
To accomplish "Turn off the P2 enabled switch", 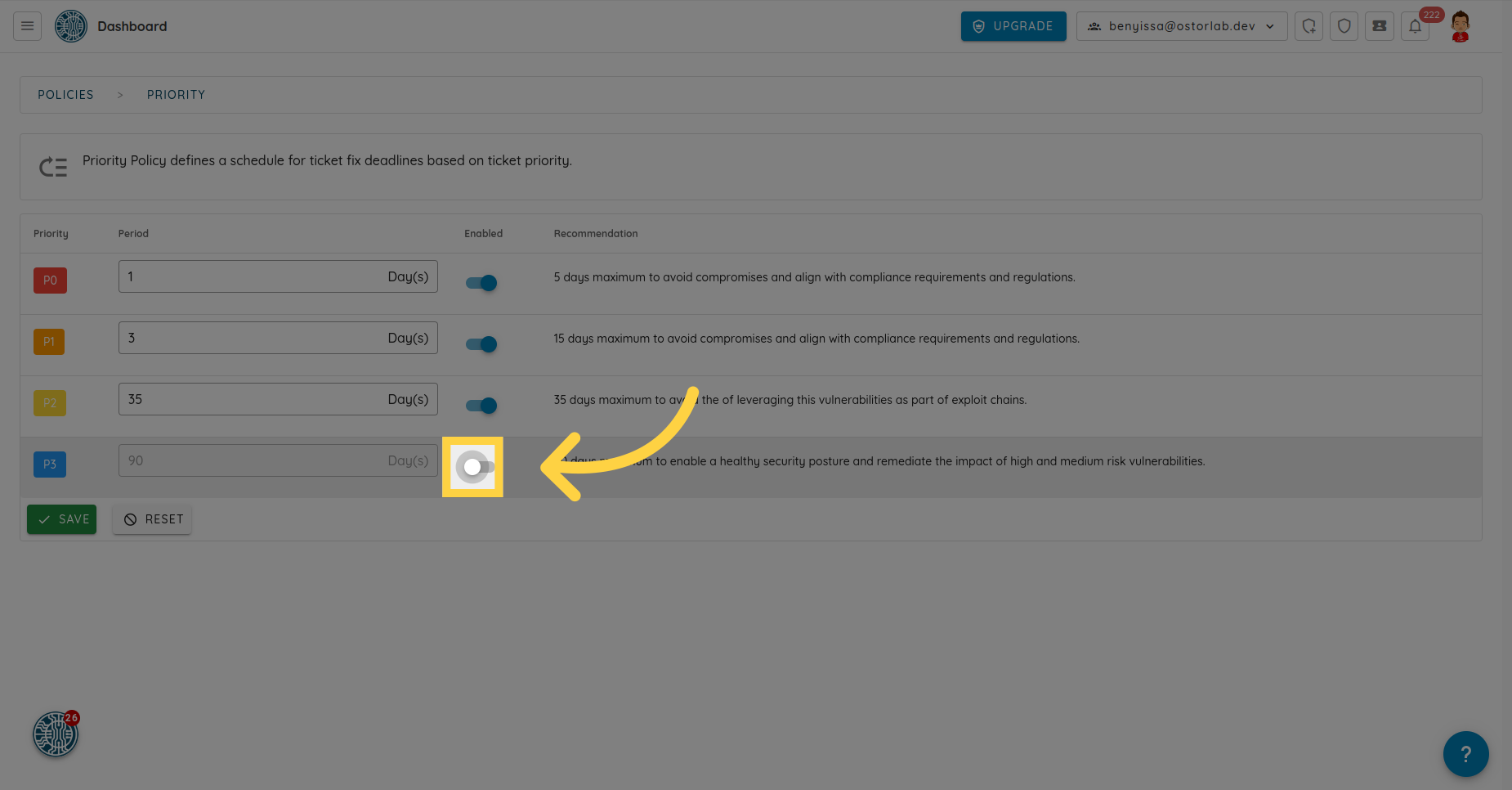I will tap(481, 406).
